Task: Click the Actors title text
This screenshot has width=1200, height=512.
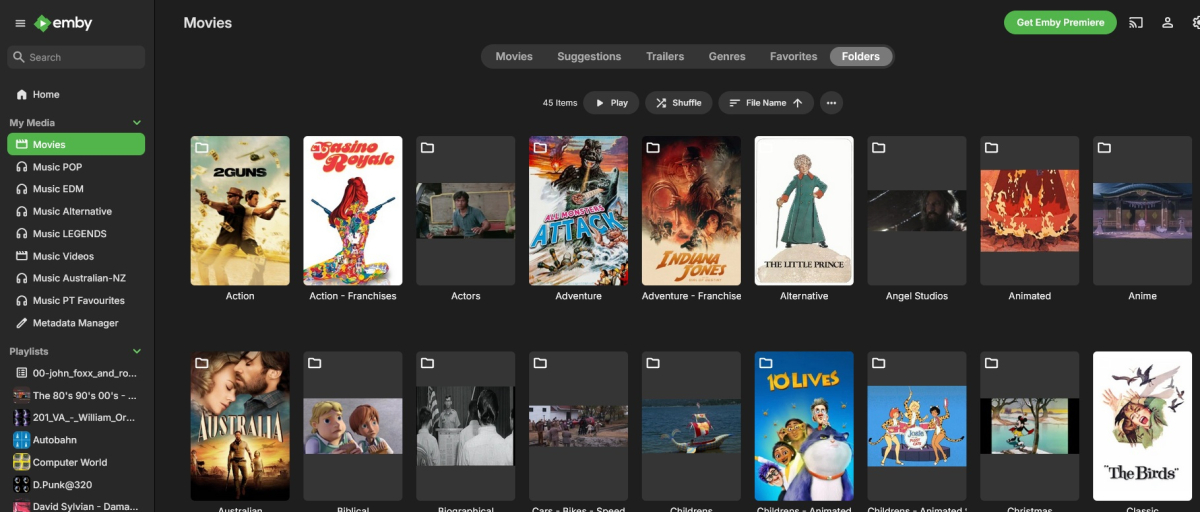Action: pyautogui.click(x=465, y=296)
